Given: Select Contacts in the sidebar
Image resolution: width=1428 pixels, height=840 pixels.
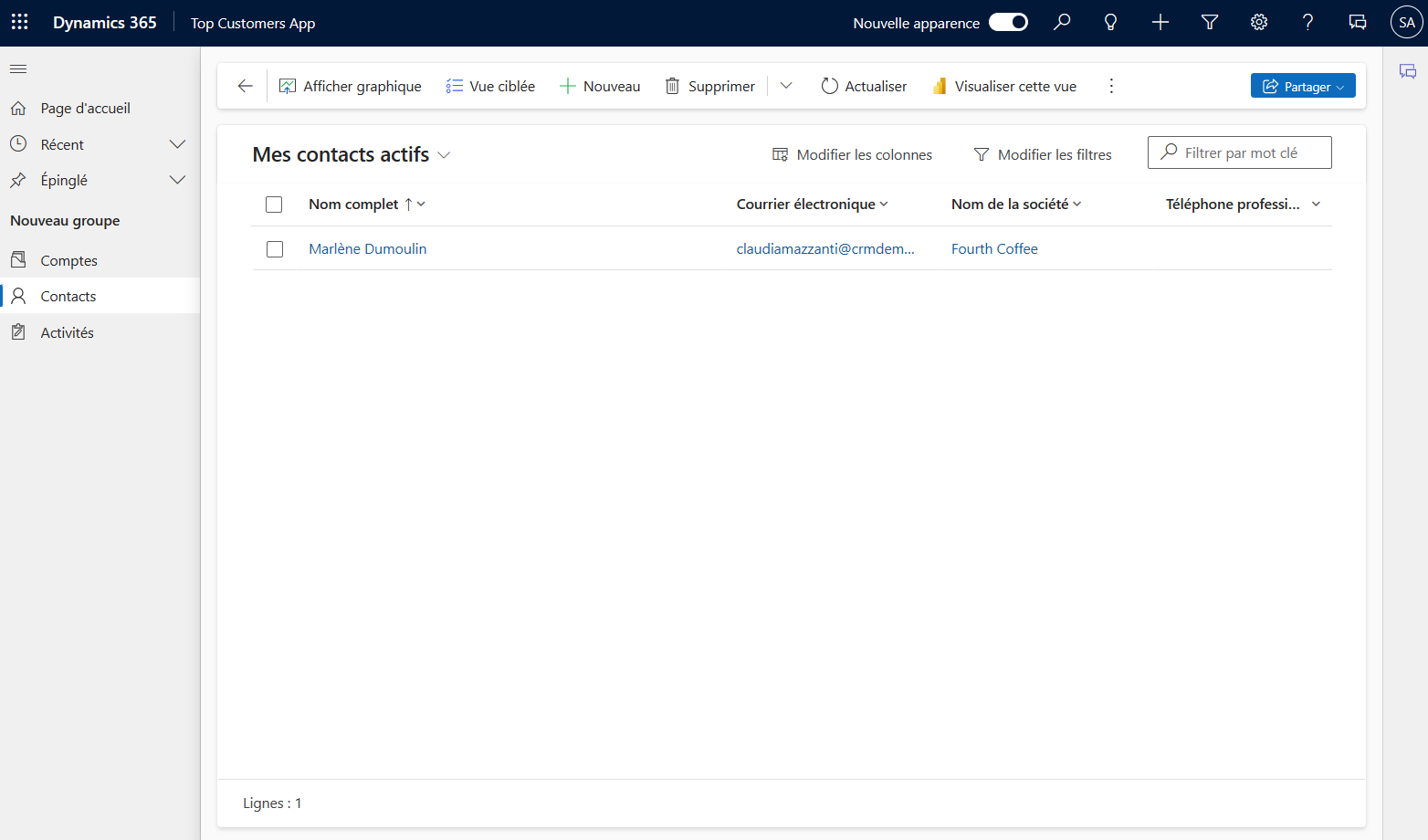Looking at the screenshot, I should tap(100, 296).
